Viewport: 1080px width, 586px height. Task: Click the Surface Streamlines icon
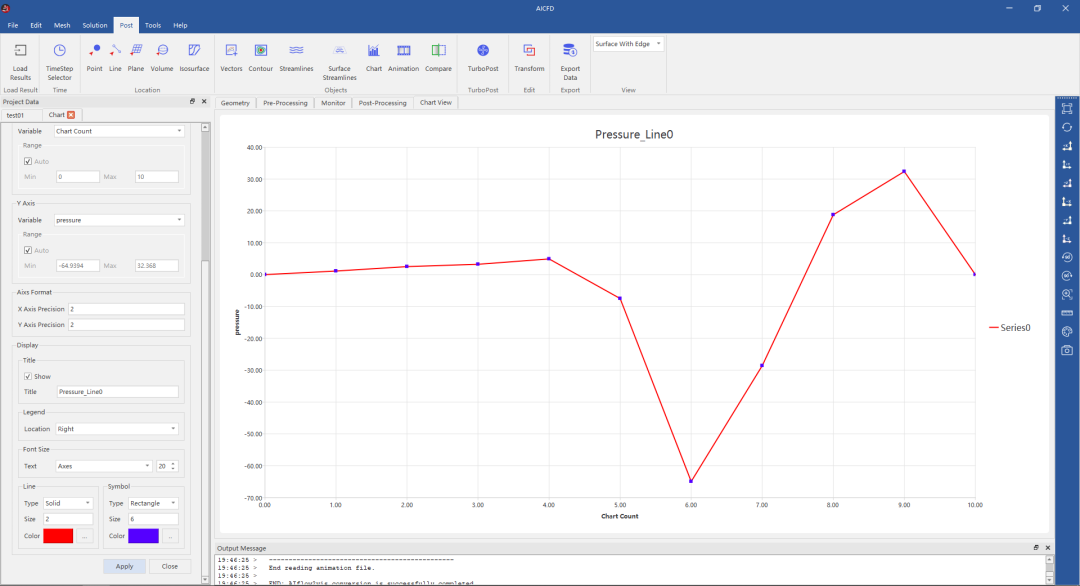pos(339,50)
